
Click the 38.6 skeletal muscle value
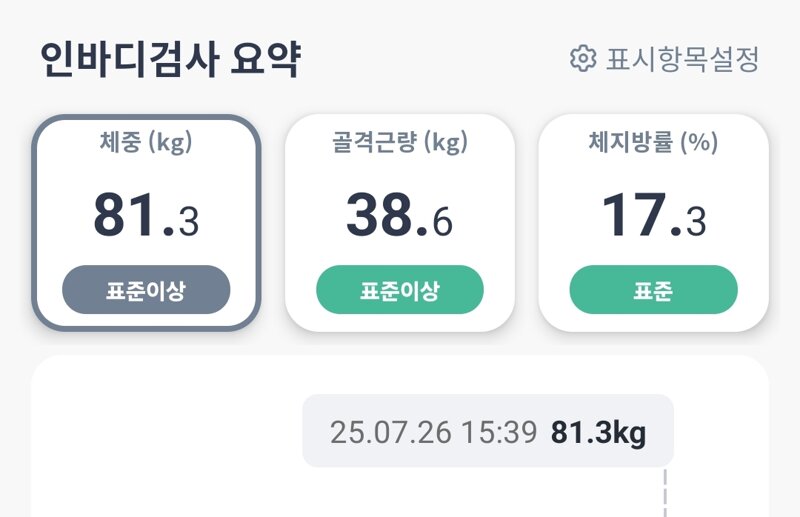point(399,214)
